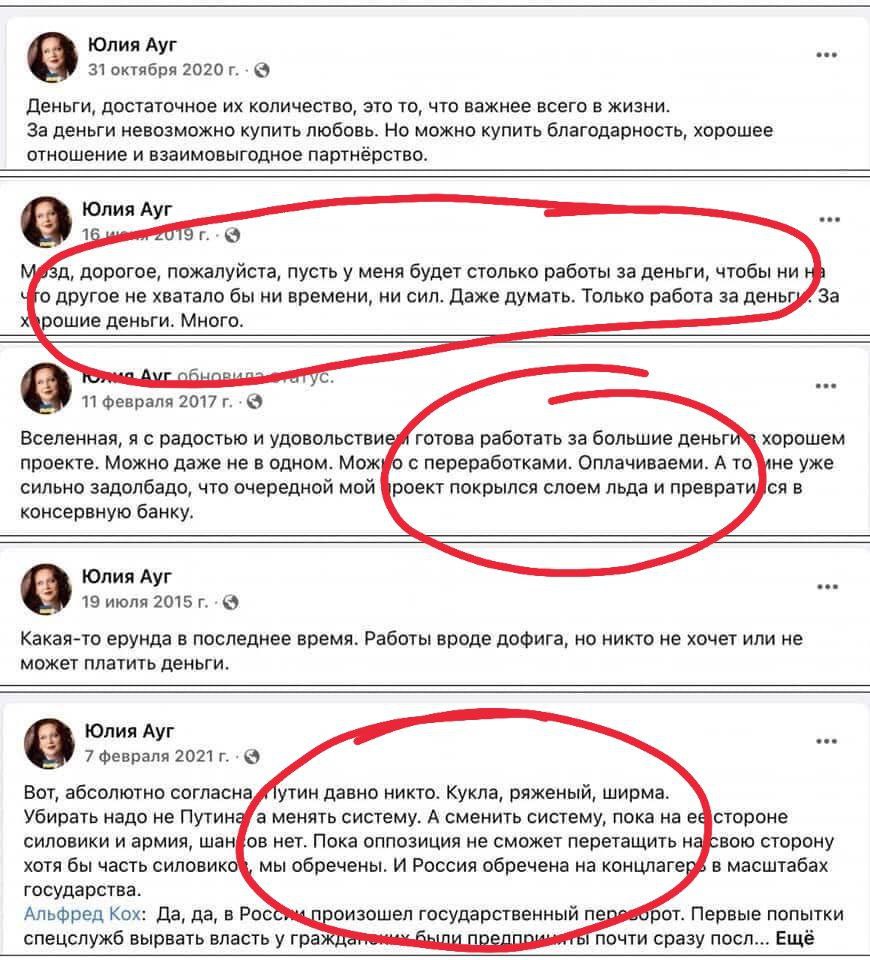The width and height of the screenshot is (870, 960).
Task: Open three-dot menu on 7 февраля 2021 post
Action: 827,741
